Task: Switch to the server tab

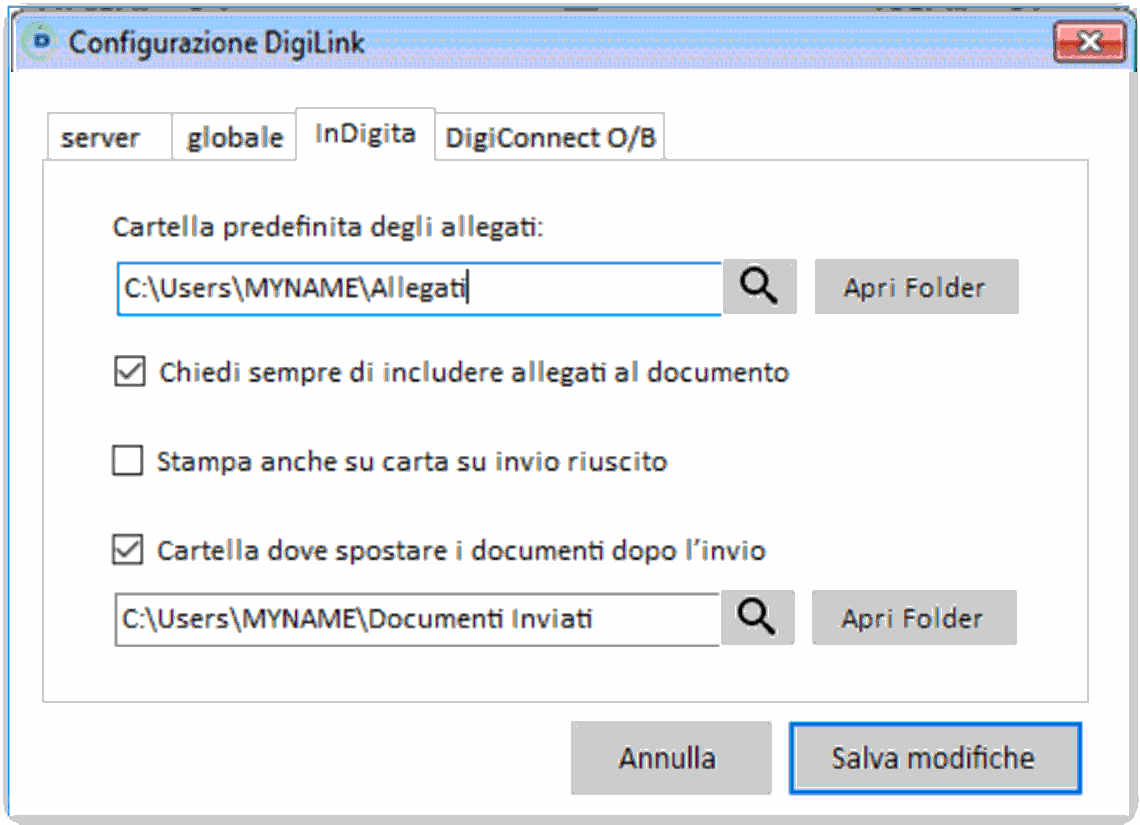Action: coord(109,137)
